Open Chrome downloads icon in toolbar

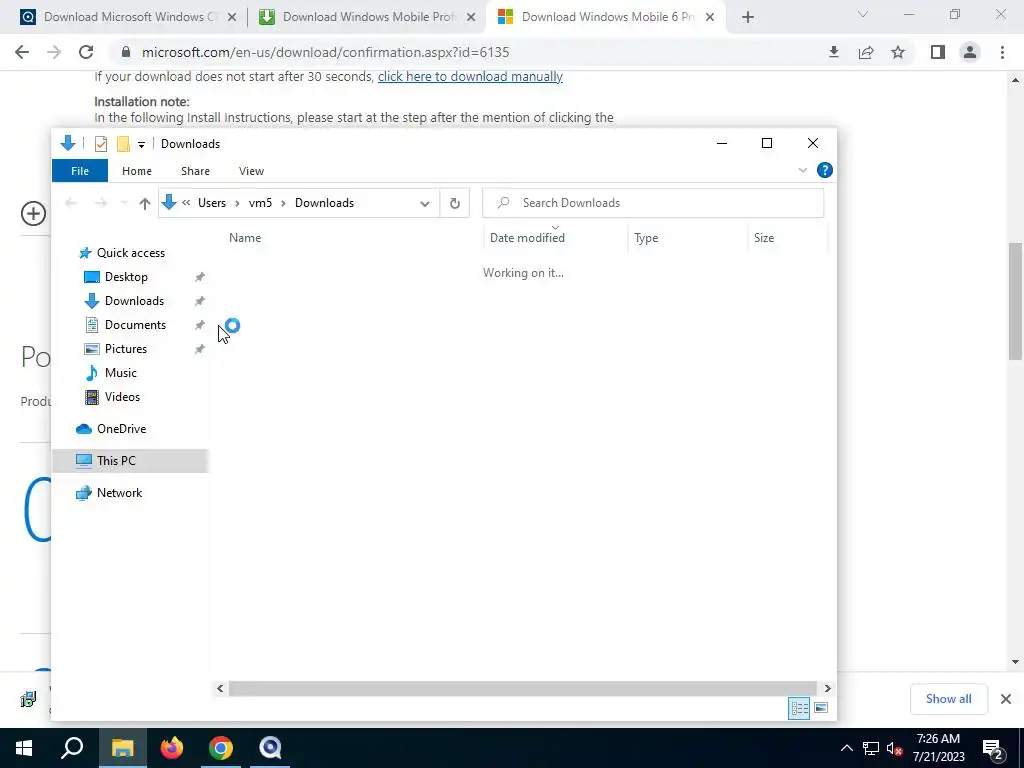pyautogui.click(x=833, y=52)
